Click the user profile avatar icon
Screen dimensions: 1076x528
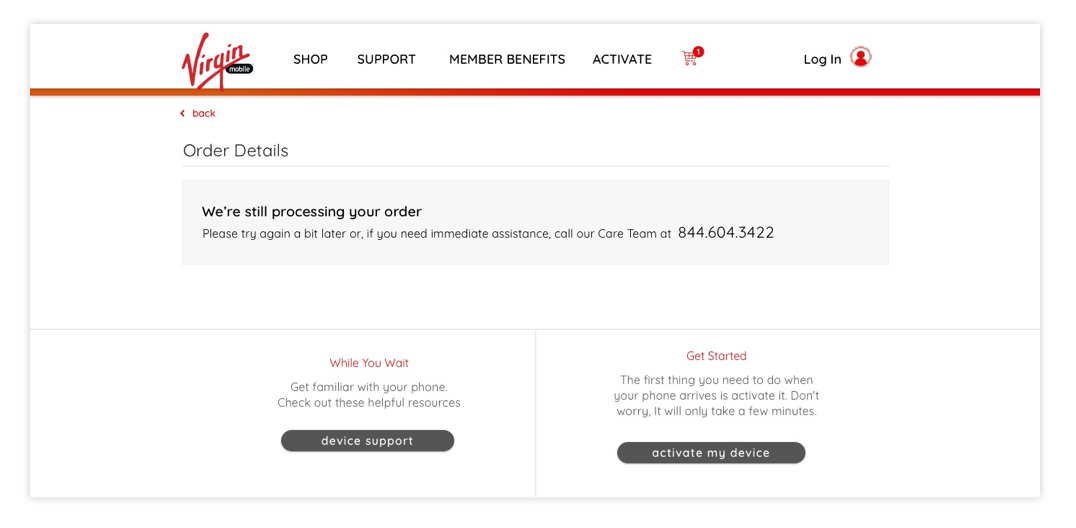tap(861, 58)
